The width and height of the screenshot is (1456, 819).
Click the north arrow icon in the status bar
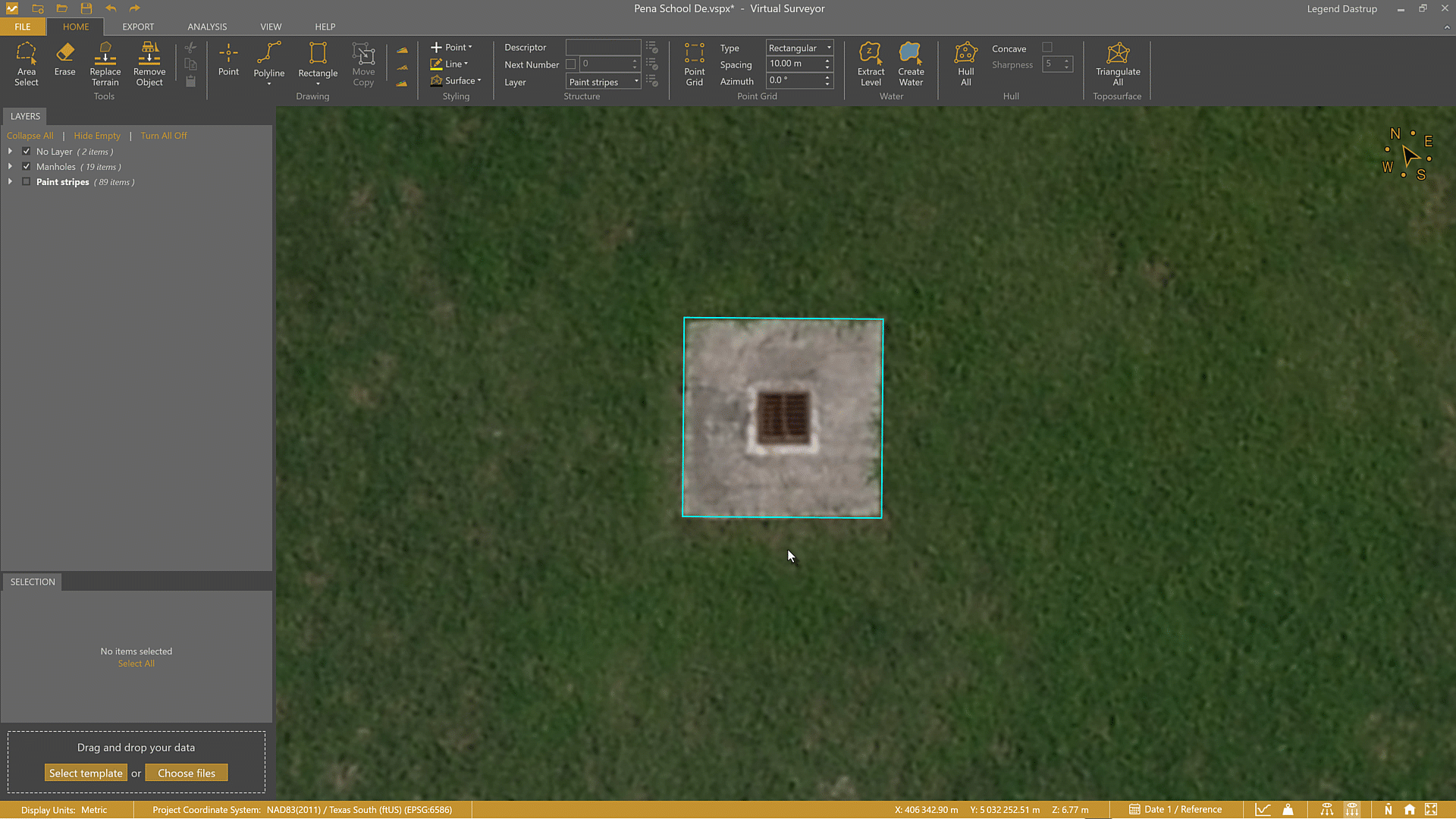(1388, 809)
